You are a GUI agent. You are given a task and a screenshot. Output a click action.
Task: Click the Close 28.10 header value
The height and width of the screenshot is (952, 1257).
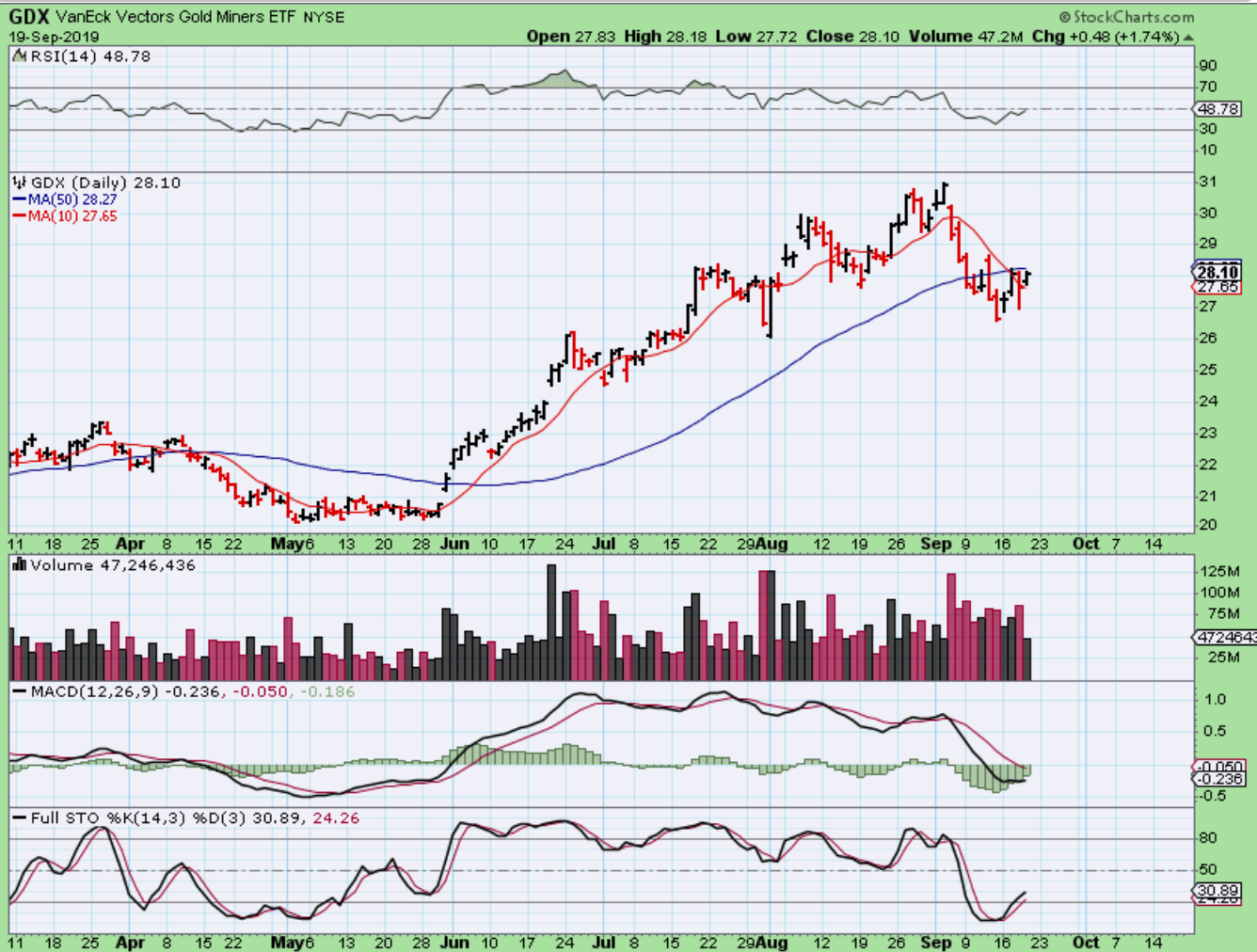[852, 37]
